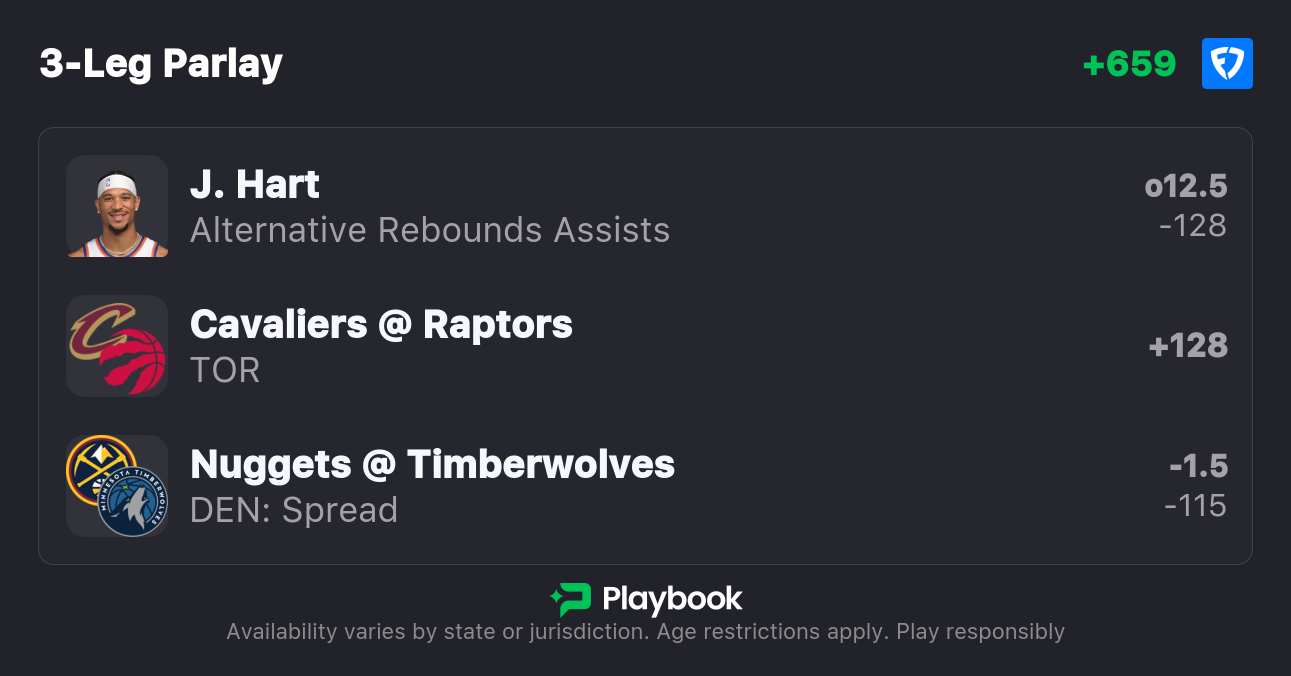Click the +659 parlay odds
The height and width of the screenshot is (676, 1291).
tap(1129, 64)
